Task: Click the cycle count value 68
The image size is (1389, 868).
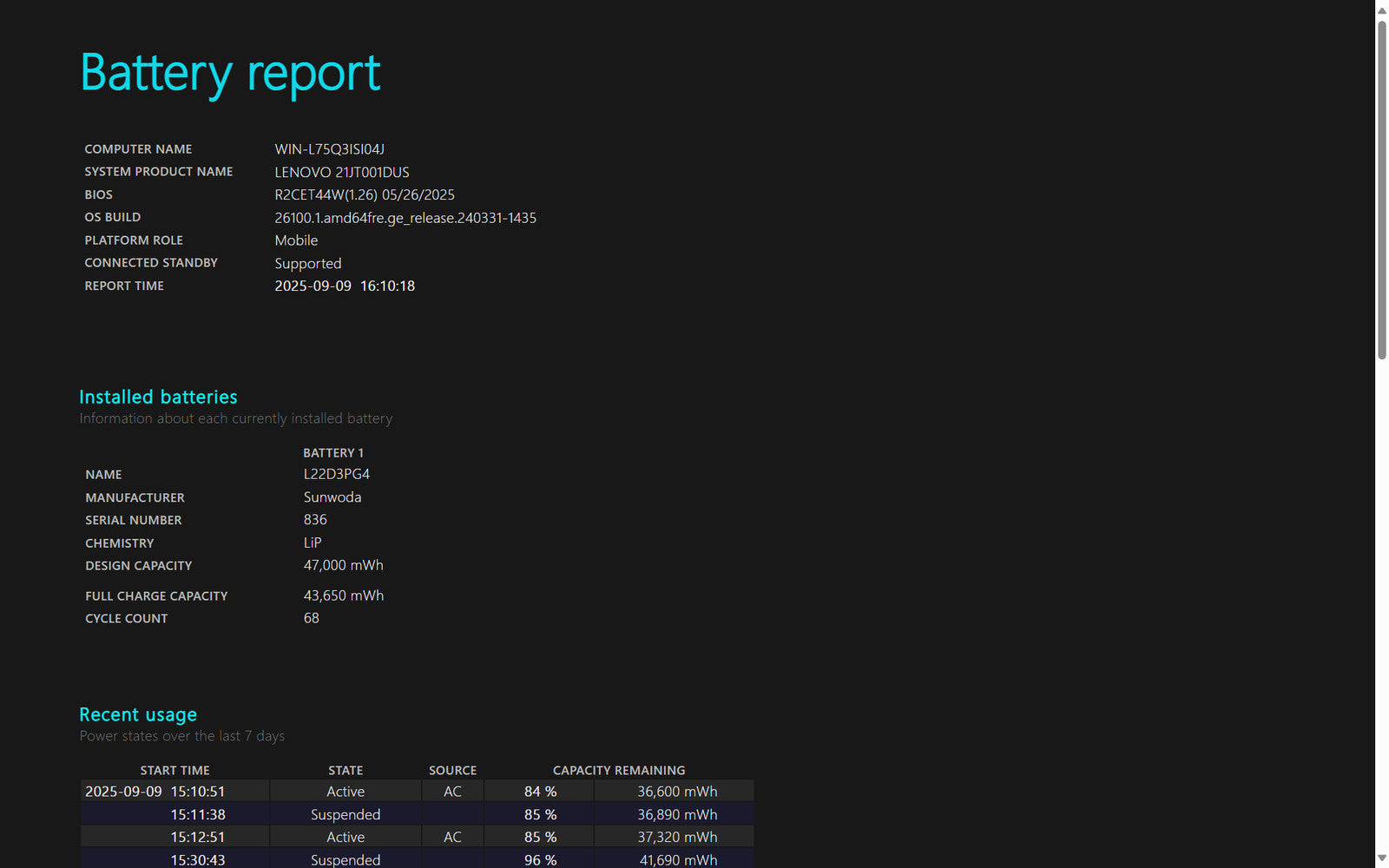Action: 311,618
